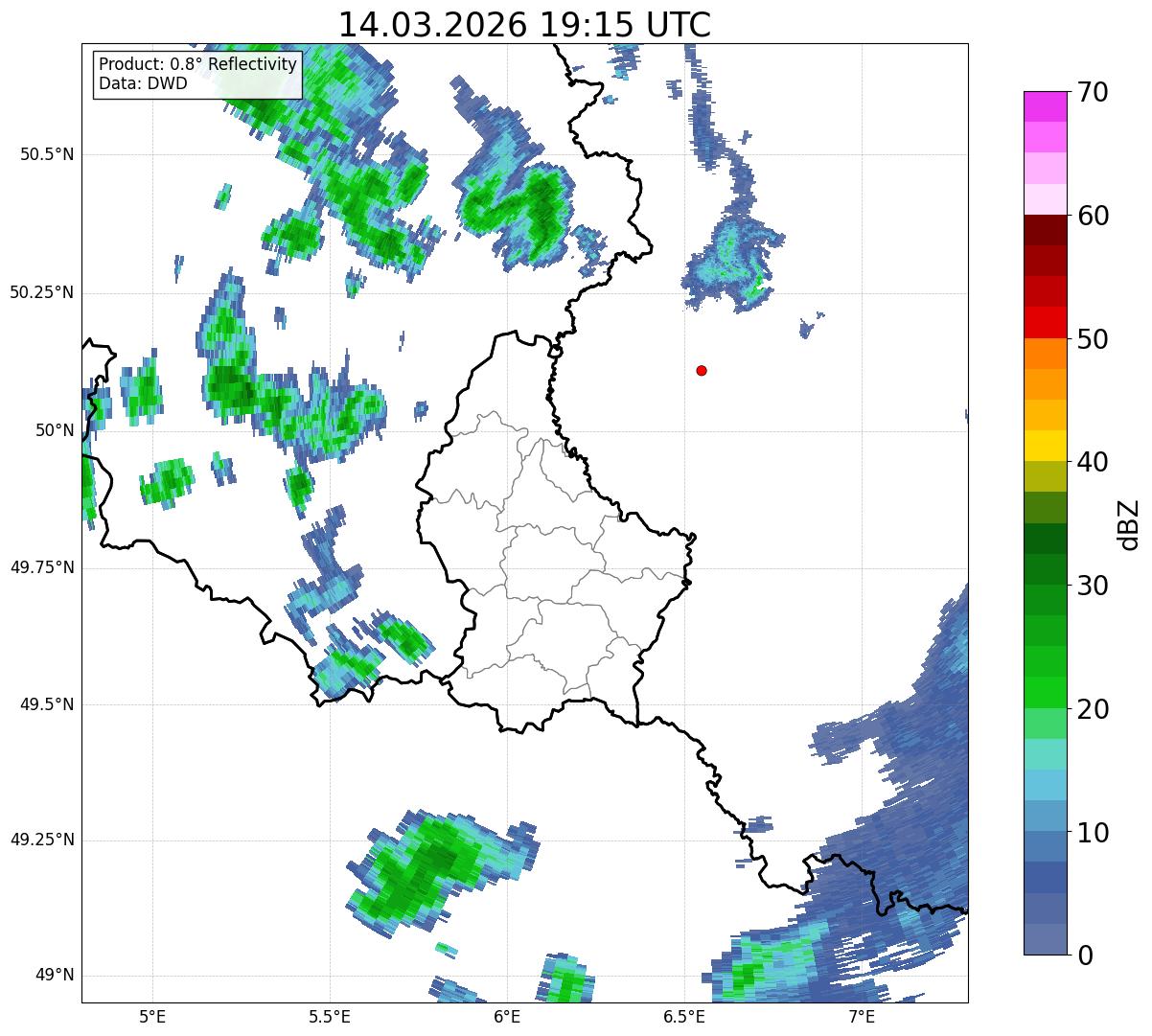Click the latitude label 50.5°N
This screenshot has width=1152, height=1036.
(48, 154)
